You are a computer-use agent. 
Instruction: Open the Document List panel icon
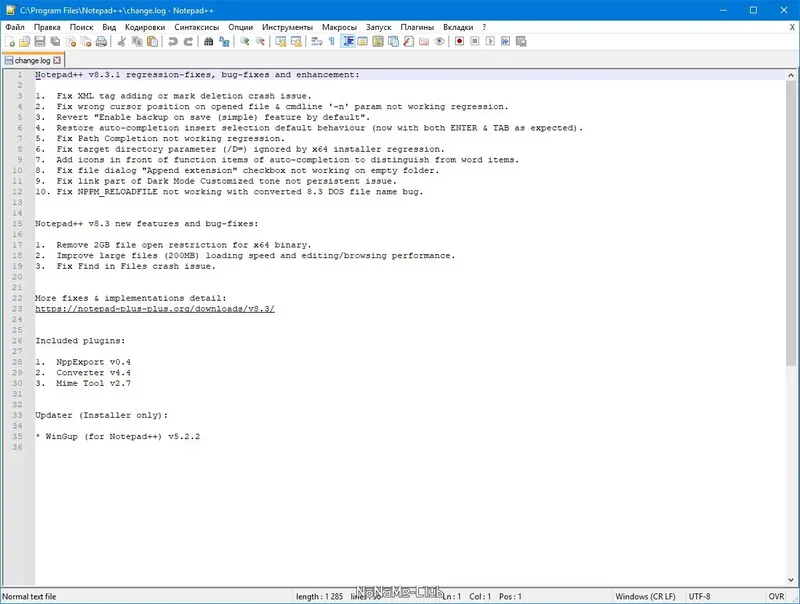click(x=393, y=42)
